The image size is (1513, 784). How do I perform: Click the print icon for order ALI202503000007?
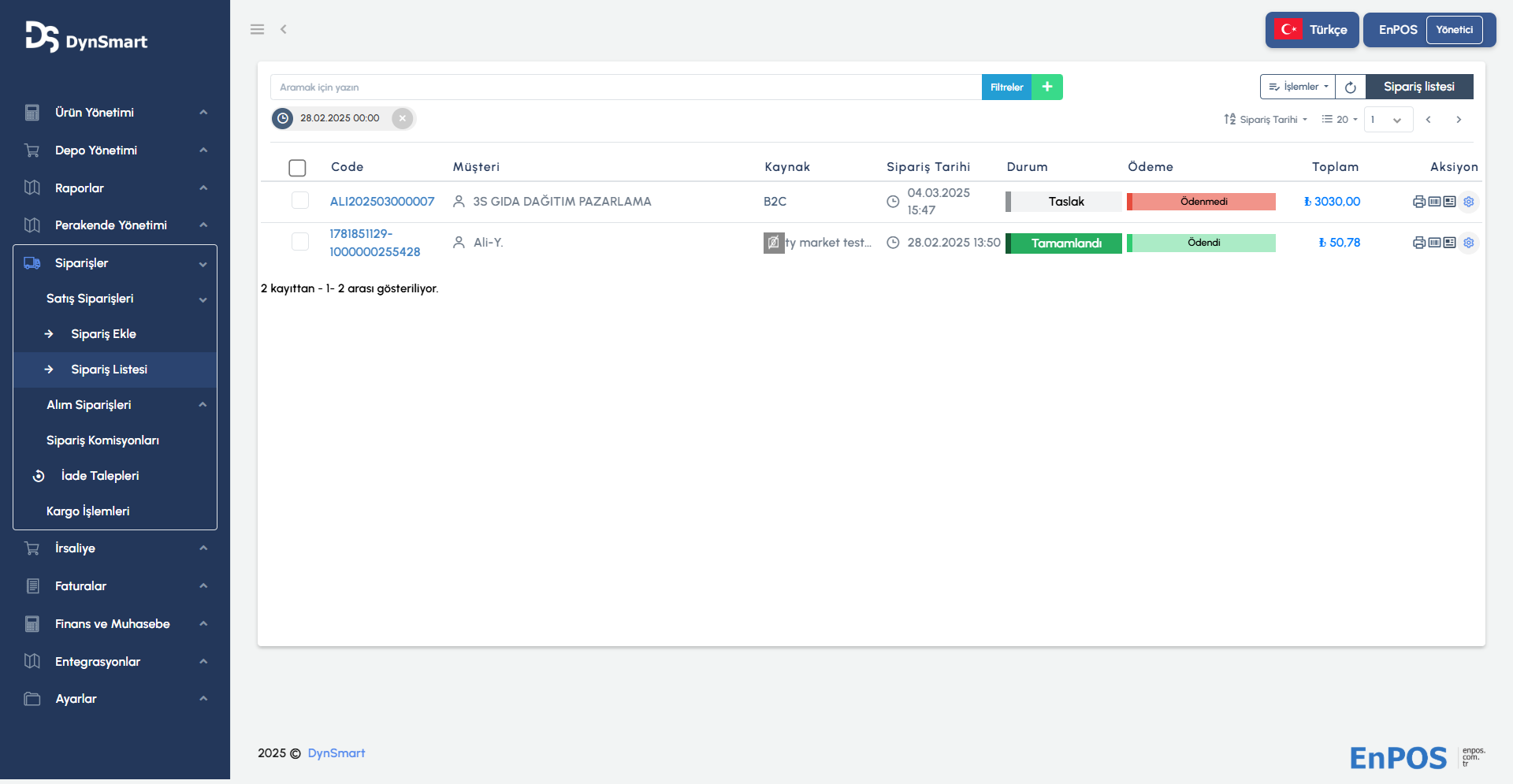point(1419,202)
